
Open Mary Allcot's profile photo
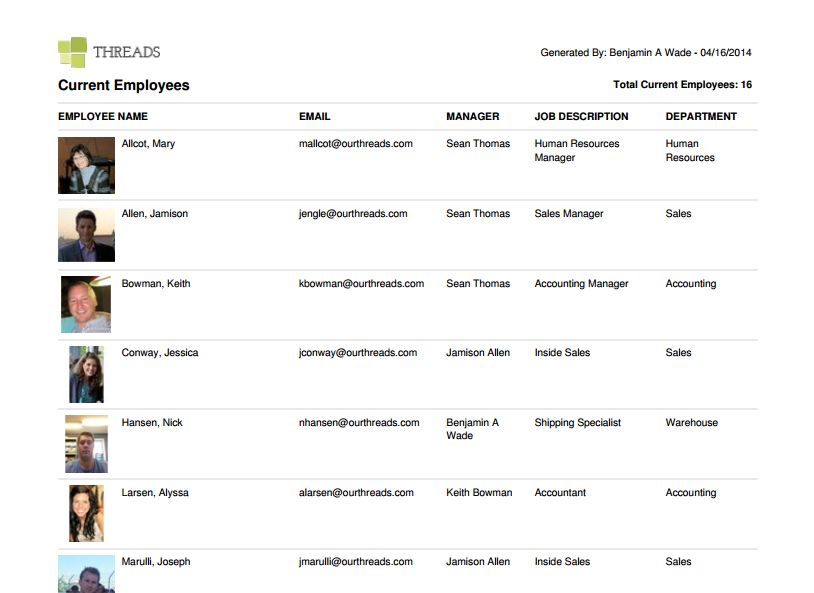point(86,165)
